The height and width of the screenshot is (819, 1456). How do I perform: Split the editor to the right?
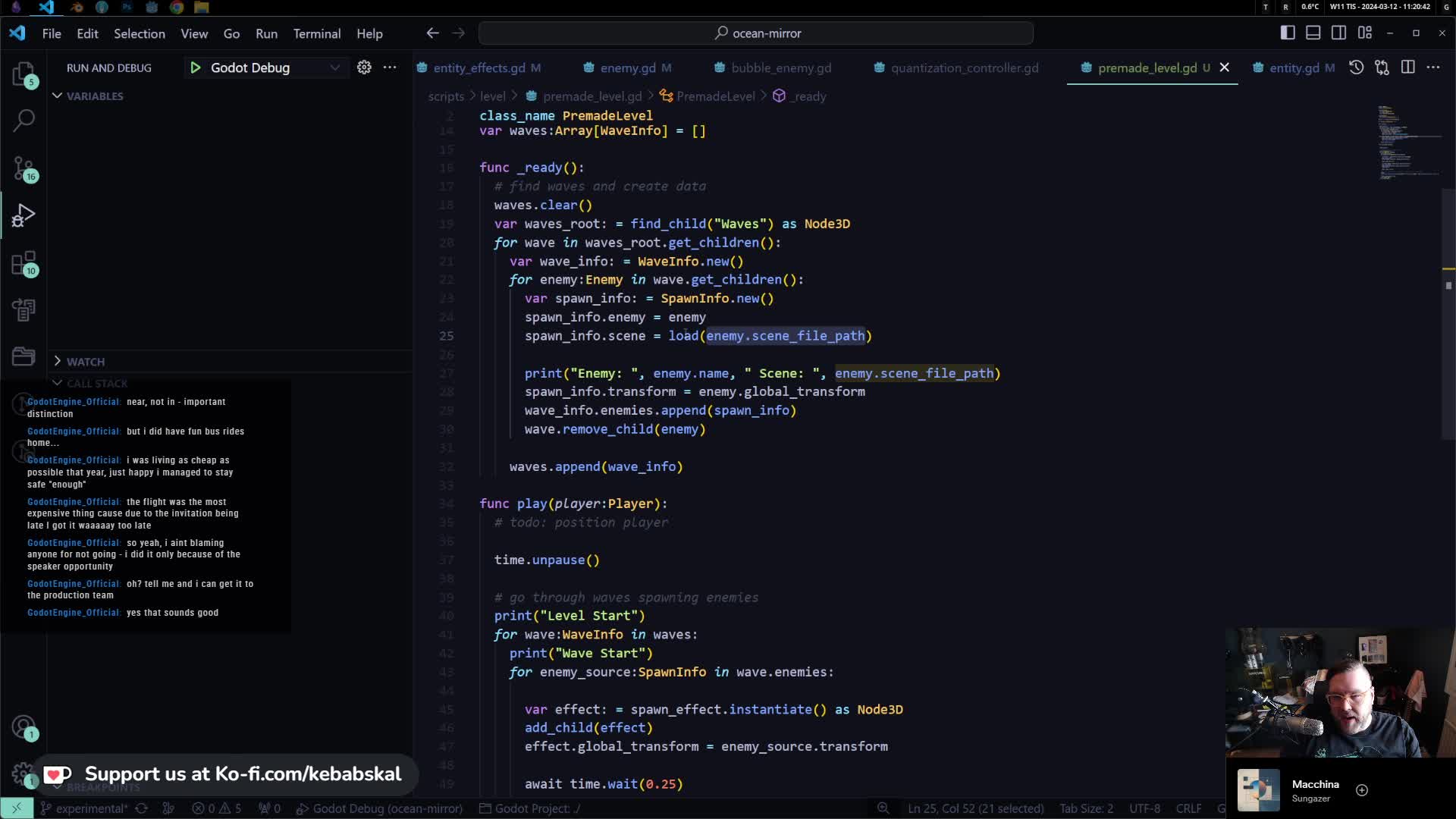1407,67
